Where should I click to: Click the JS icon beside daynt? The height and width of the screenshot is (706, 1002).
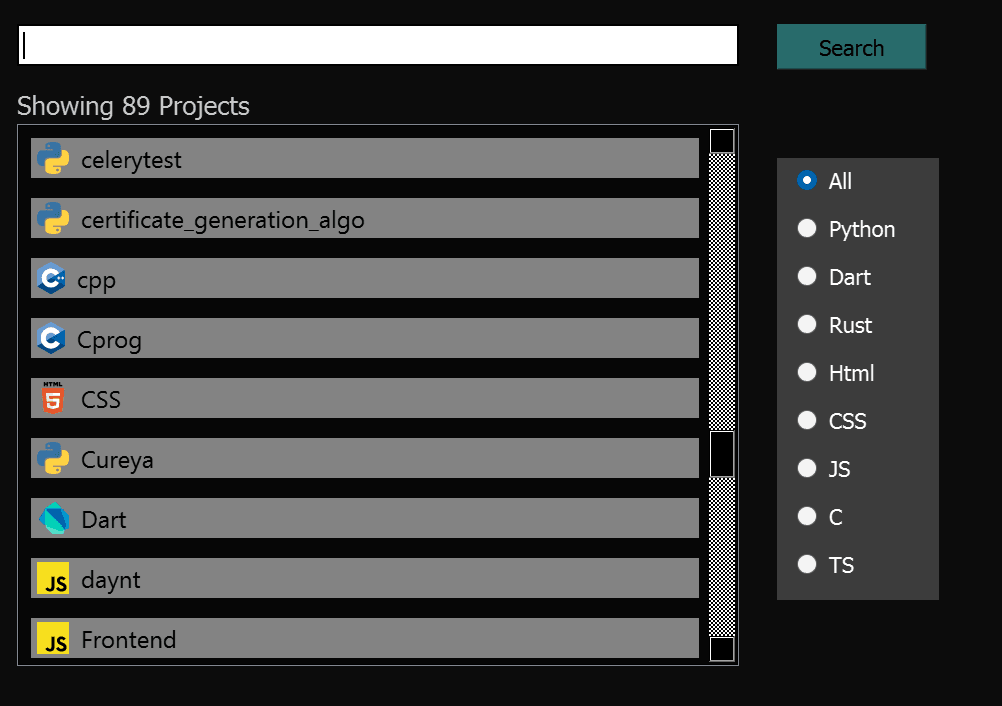tap(53, 578)
